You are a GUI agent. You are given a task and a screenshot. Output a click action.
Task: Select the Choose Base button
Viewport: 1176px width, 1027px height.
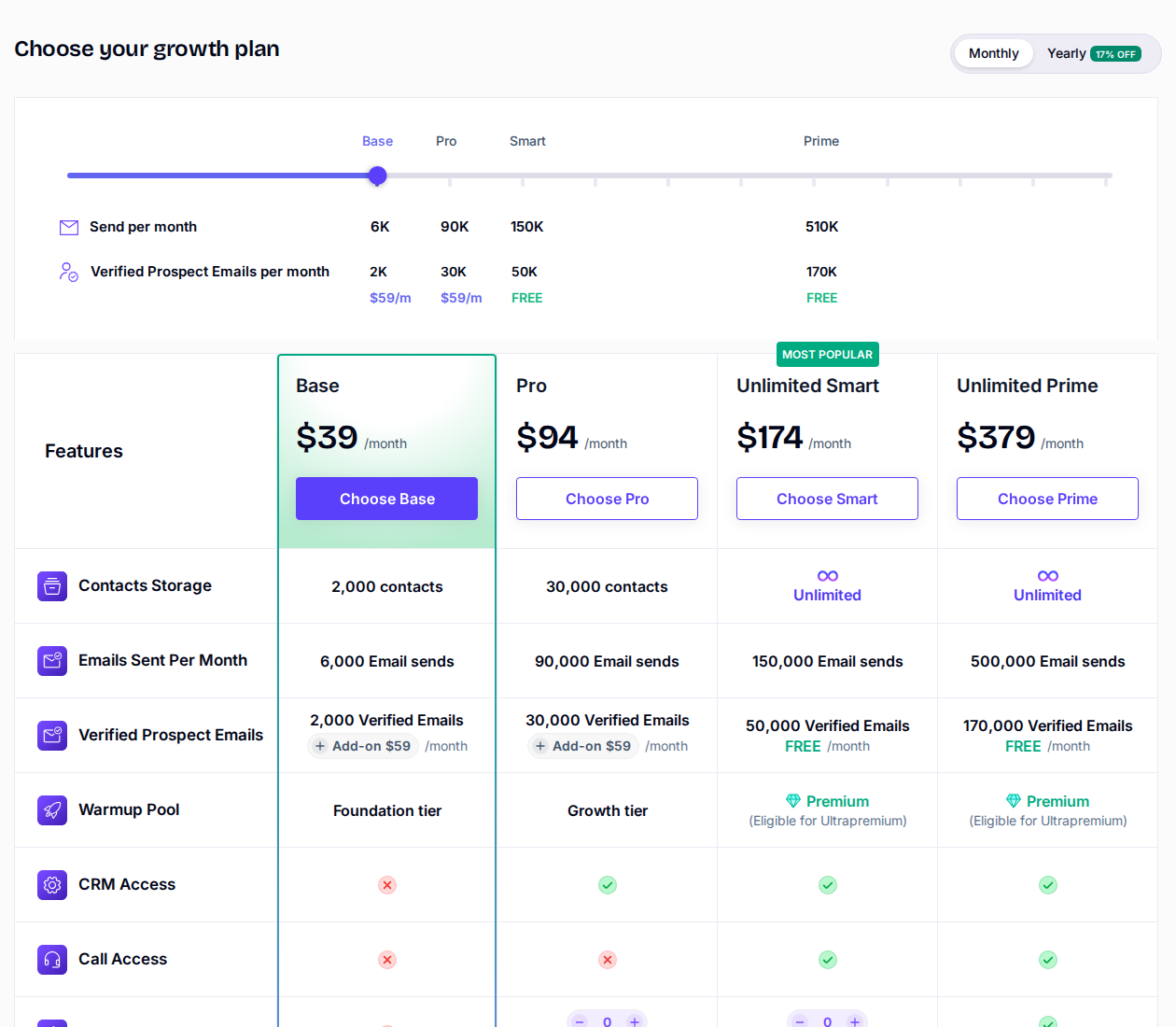point(387,499)
